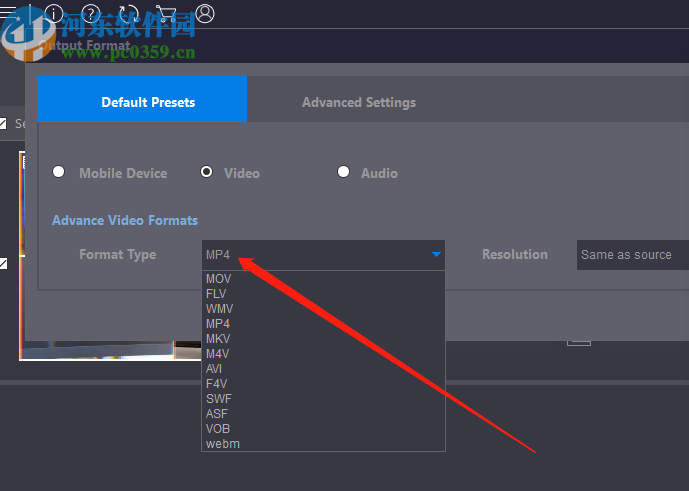
Task: Switch to the Default Presets tab
Action: coord(148,102)
